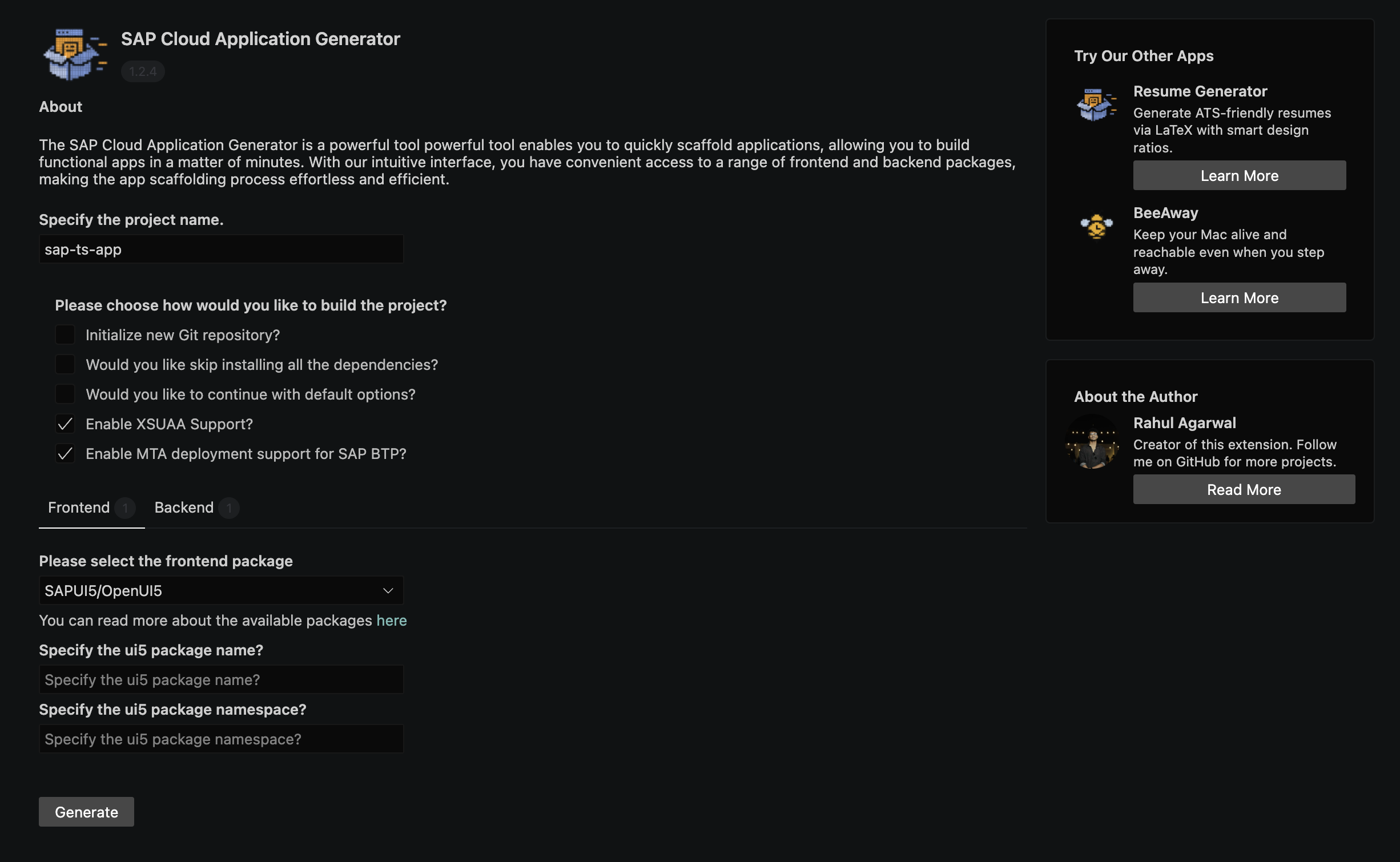Image resolution: width=1400 pixels, height=862 pixels.
Task: Click the BeeAway bee icon
Action: (x=1096, y=226)
